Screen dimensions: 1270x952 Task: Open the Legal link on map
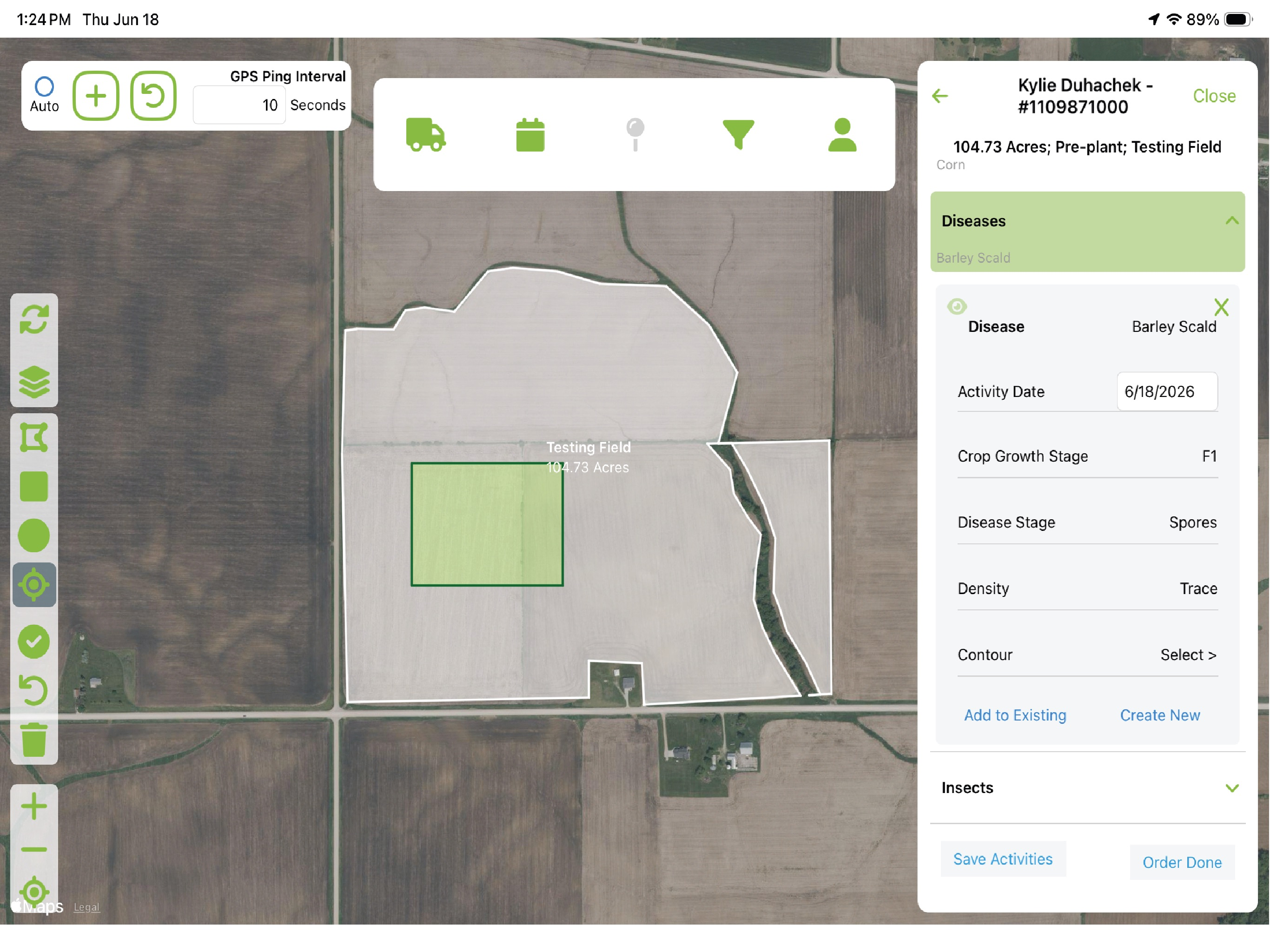click(x=86, y=906)
